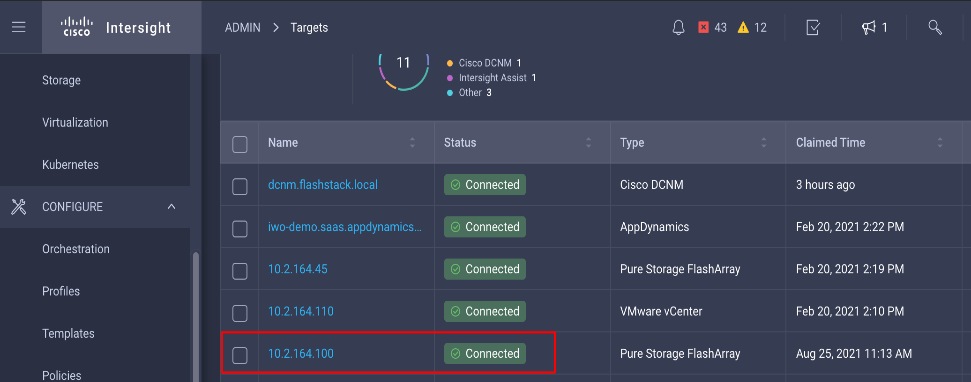Click the Cisco DCNM legend entry
The image size is (971, 382).
[x=484, y=63]
